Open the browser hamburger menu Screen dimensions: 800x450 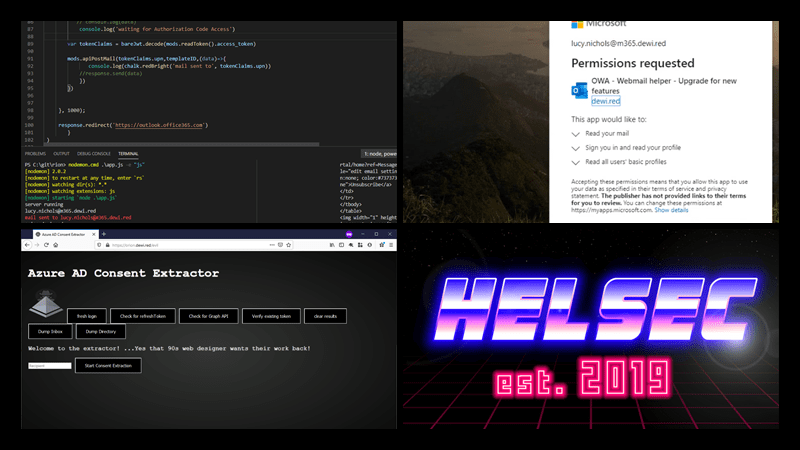[x=393, y=244]
